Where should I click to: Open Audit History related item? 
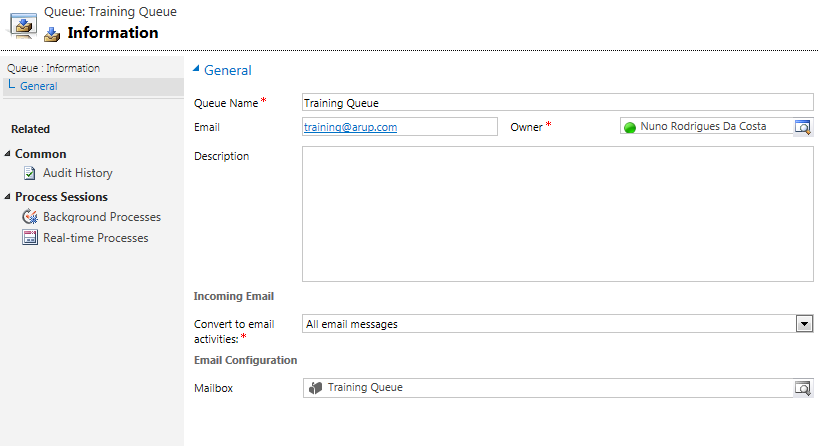[x=78, y=173]
